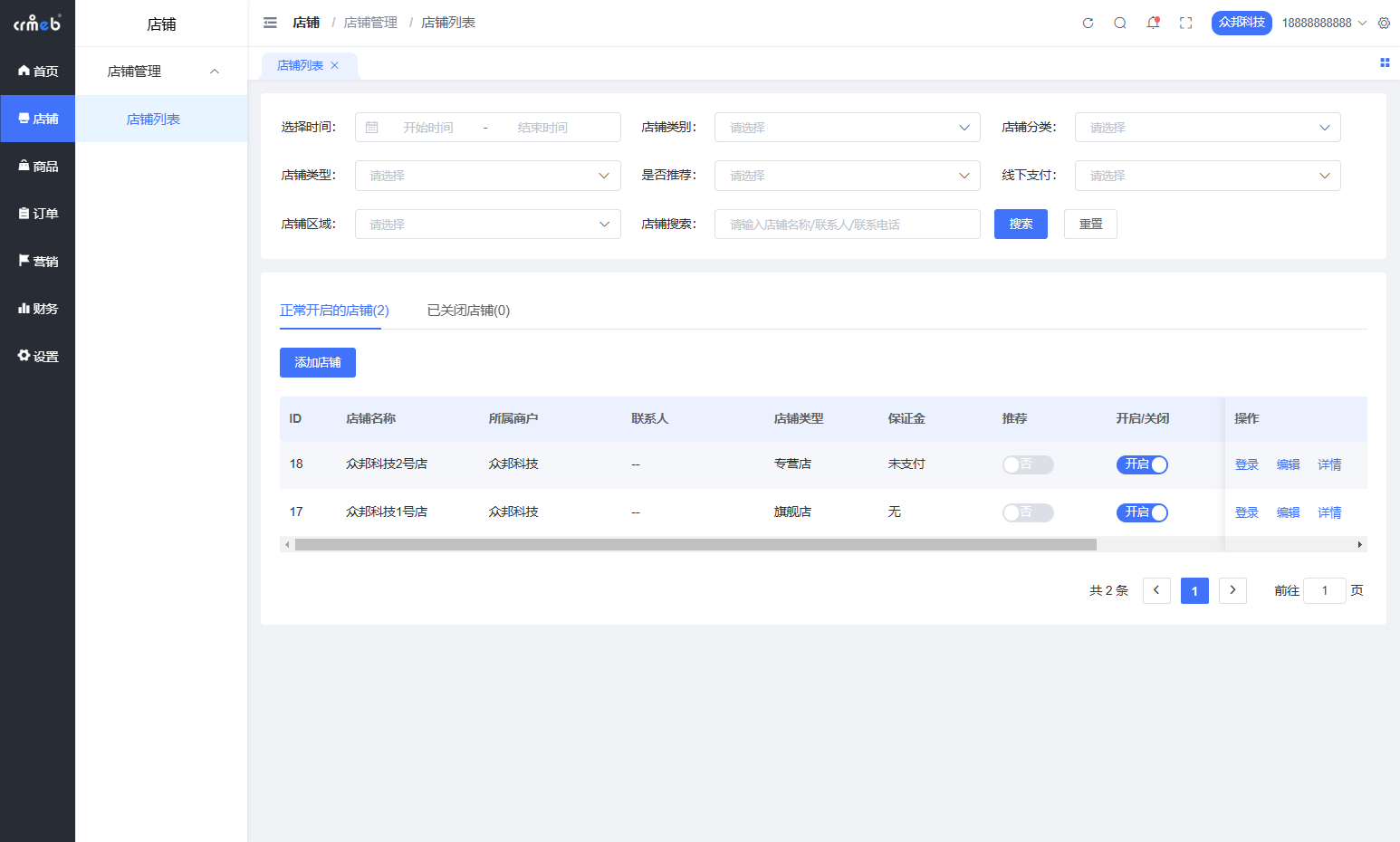1400x842 pixels.
Task: Open the 店铺类别 dropdown
Action: 847,128
